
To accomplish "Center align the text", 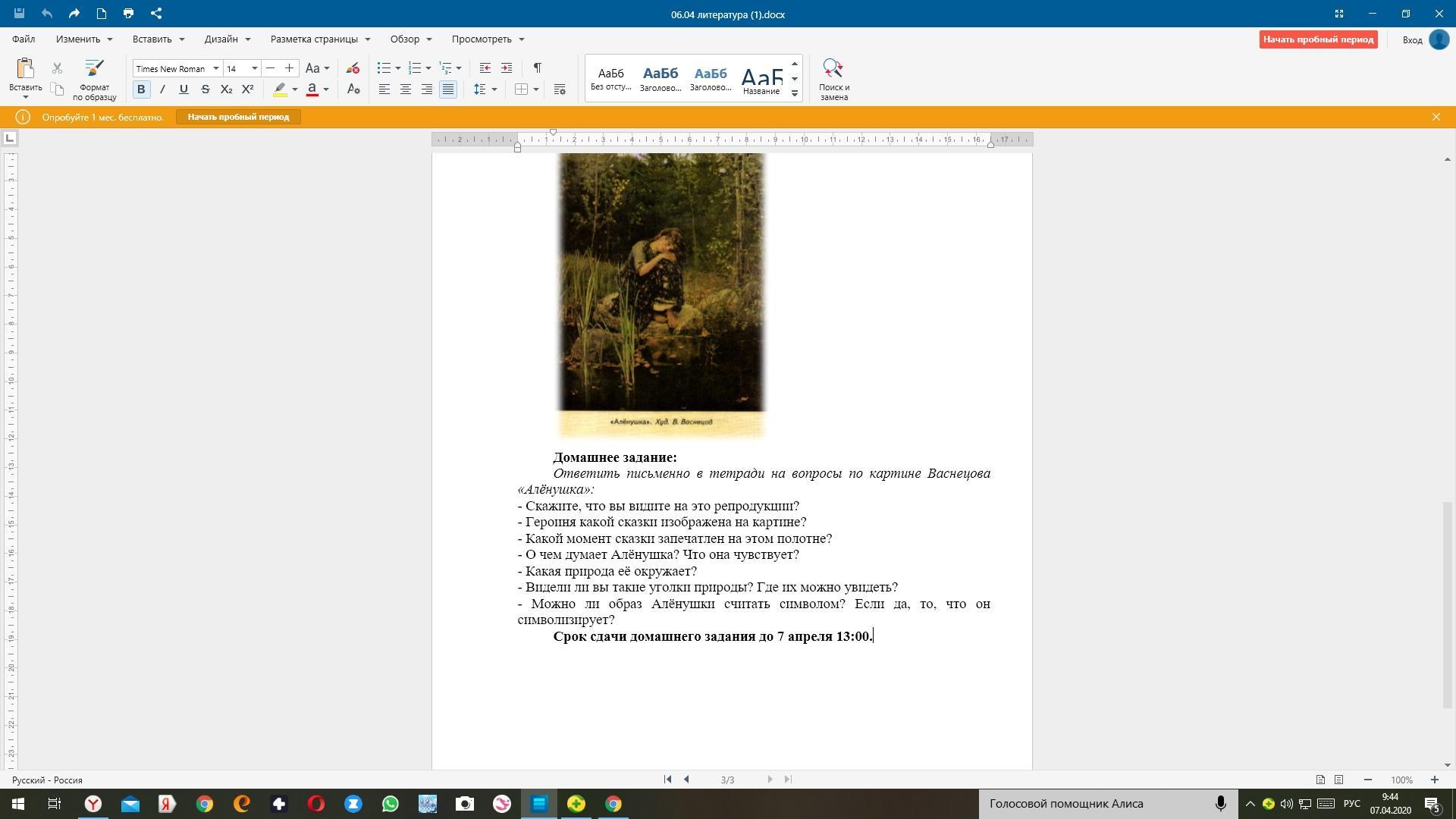I will 406,89.
